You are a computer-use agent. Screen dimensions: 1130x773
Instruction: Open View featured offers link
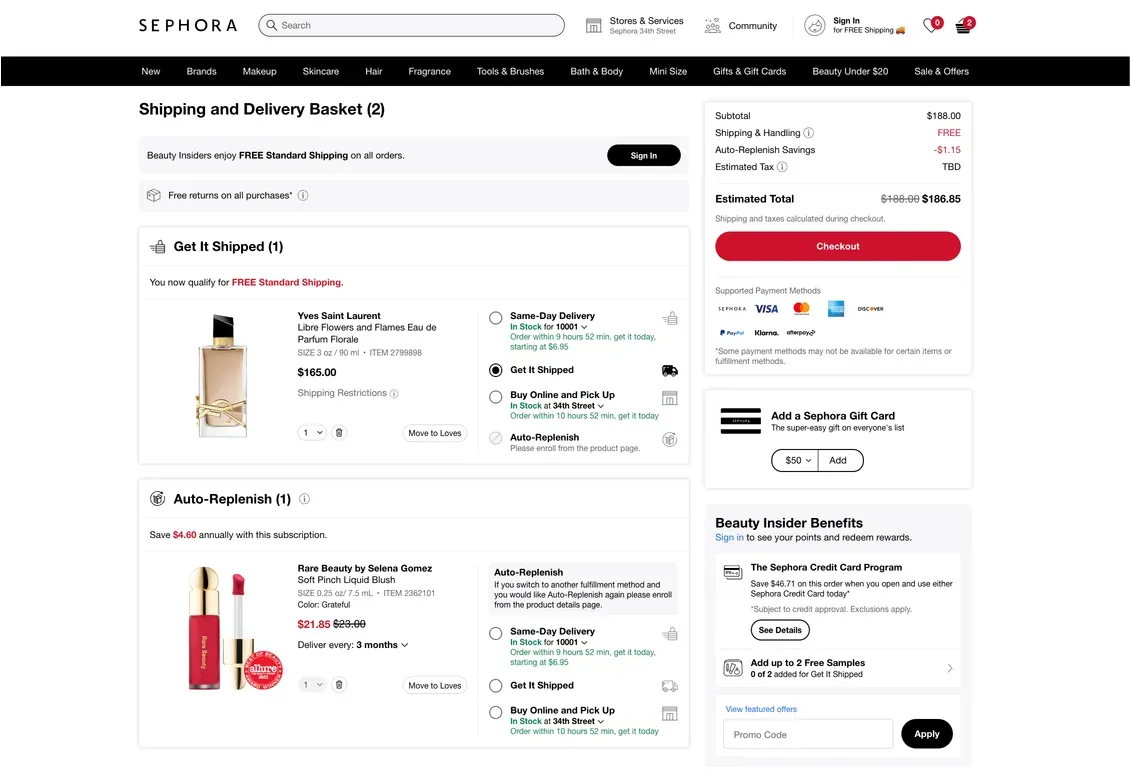coord(761,709)
